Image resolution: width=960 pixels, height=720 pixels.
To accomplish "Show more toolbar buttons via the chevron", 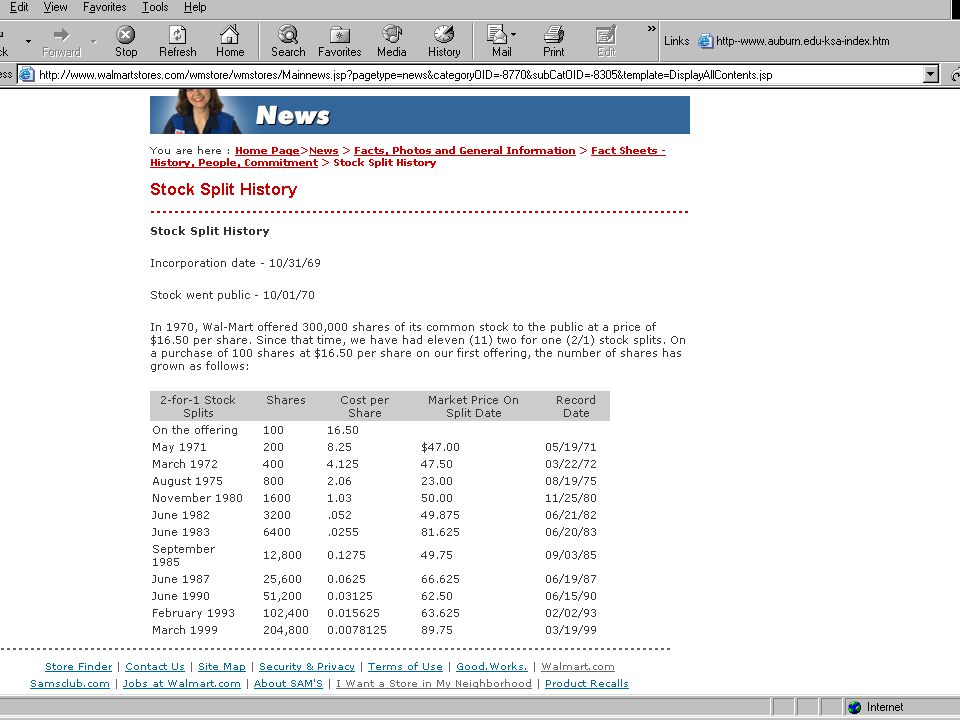I will 651,29.
